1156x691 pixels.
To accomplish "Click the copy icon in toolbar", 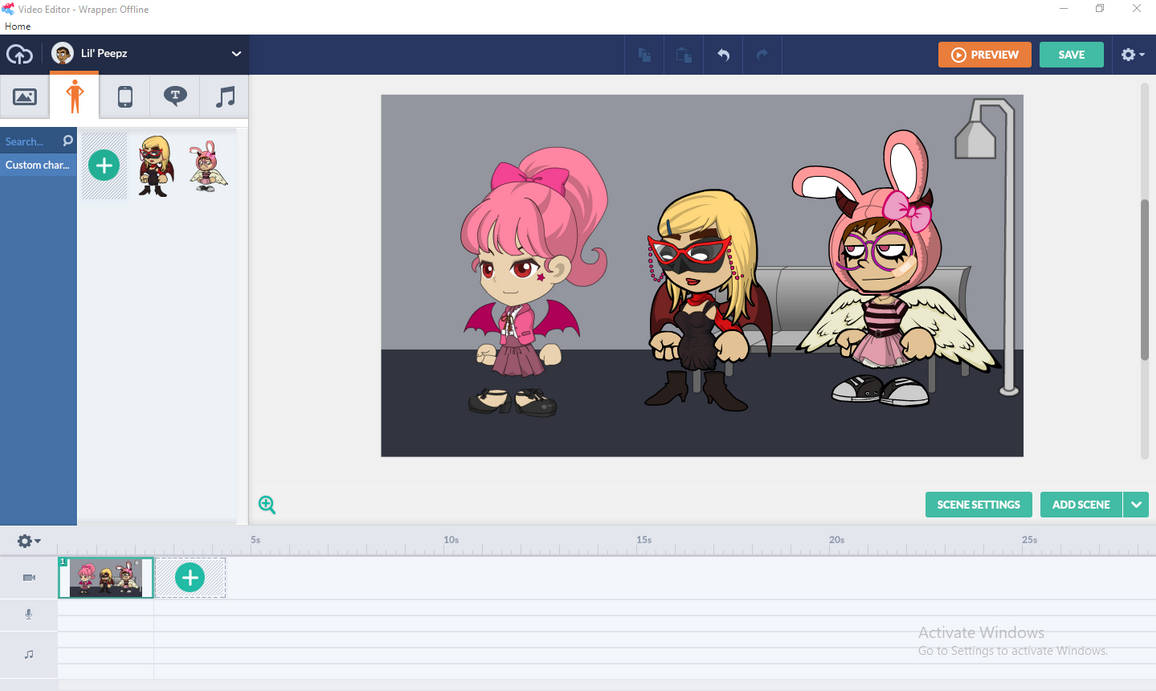I will point(644,55).
